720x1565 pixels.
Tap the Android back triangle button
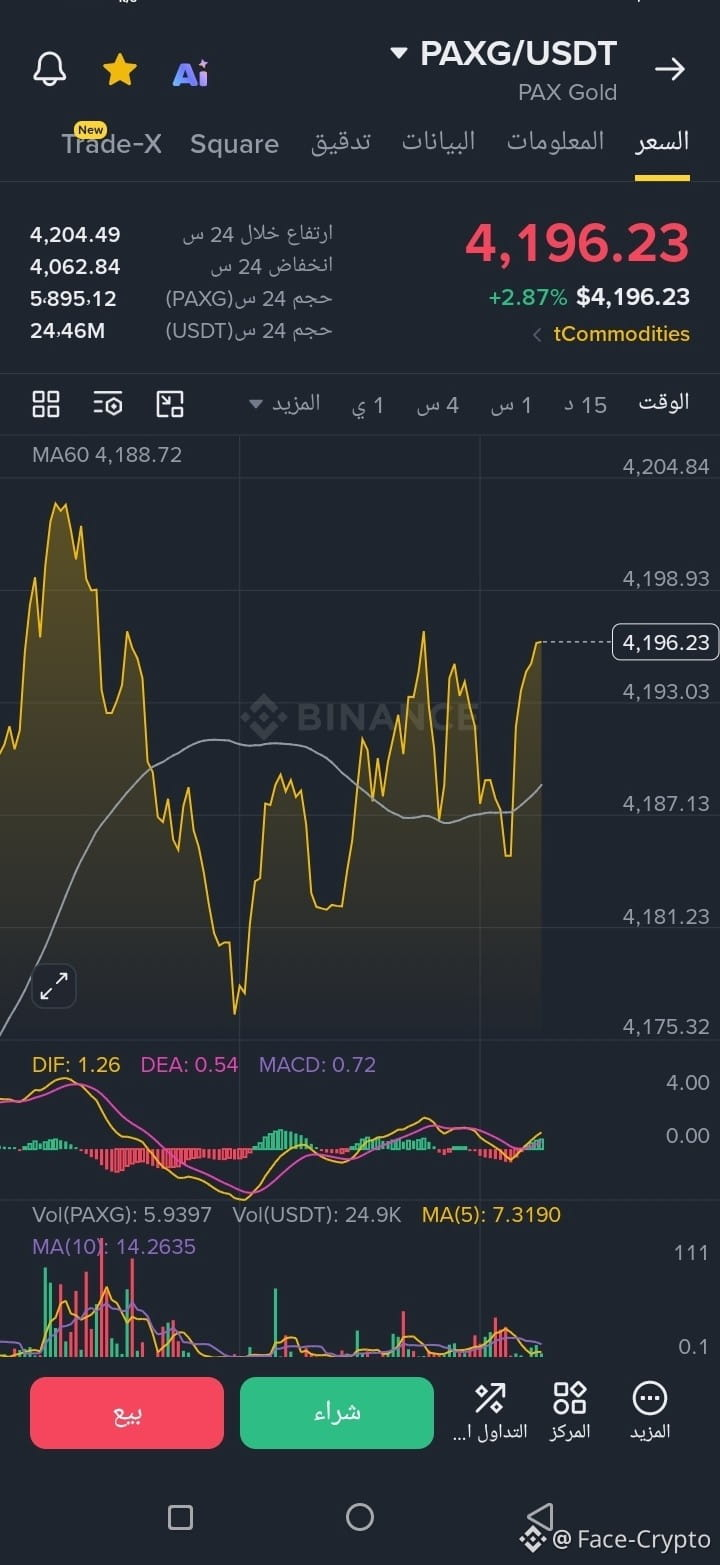coord(540,1517)
